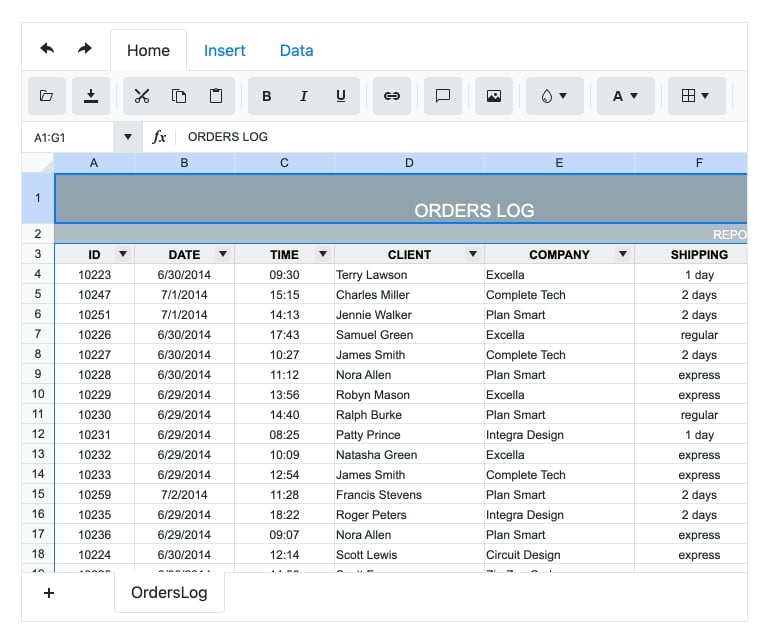This screenshot has width=770, height=640.
Task: Click the SHIPPING header cell
Action: pos(691,254)
